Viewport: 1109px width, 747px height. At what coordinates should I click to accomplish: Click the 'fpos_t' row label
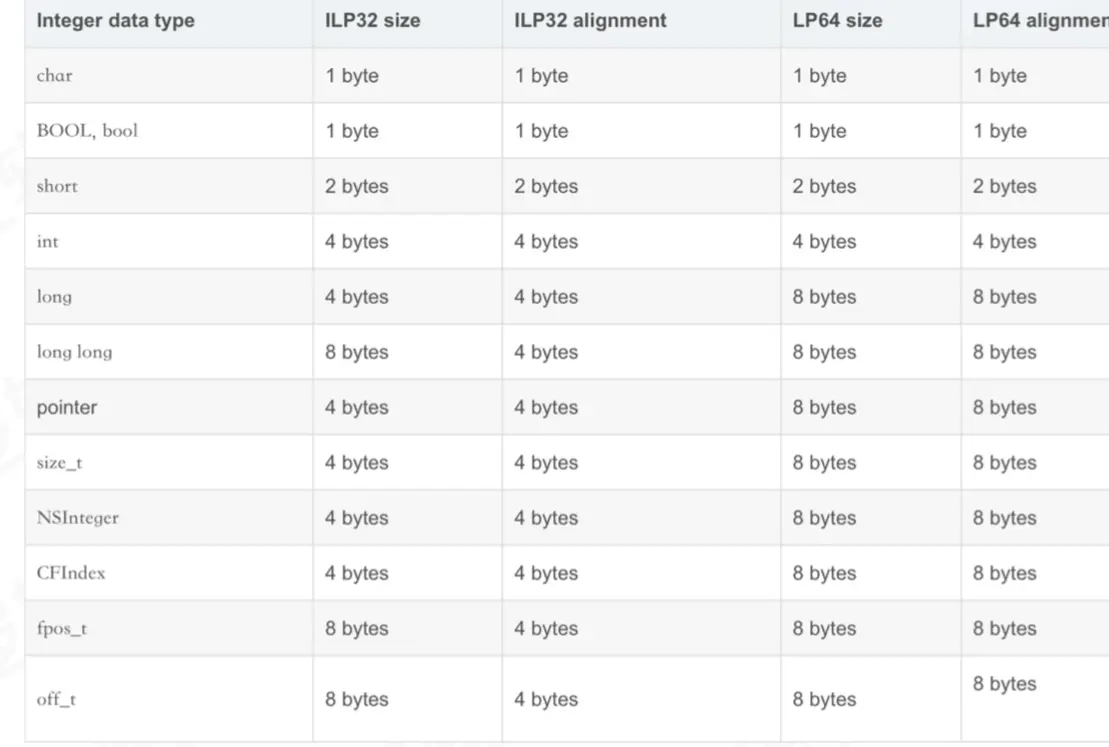click(x=62, y=628)
